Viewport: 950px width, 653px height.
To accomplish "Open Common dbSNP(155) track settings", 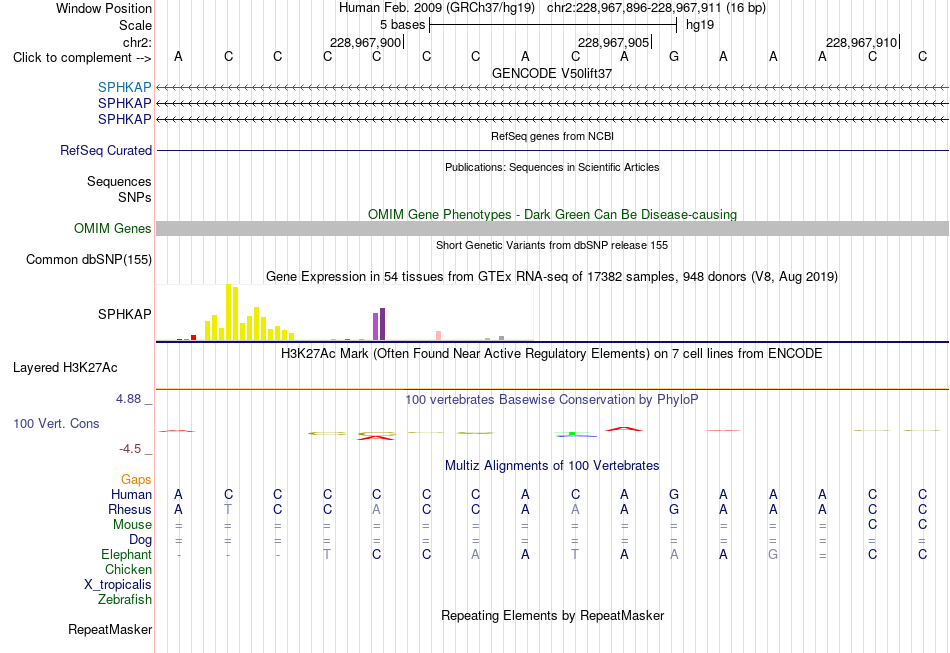I will pyautogui.click(x=89, y=259).
